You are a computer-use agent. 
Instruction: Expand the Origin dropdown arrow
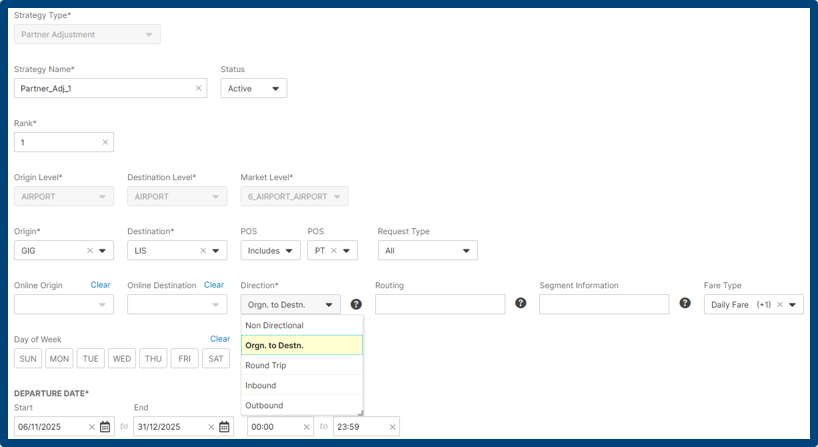click(x=103, y=251)
